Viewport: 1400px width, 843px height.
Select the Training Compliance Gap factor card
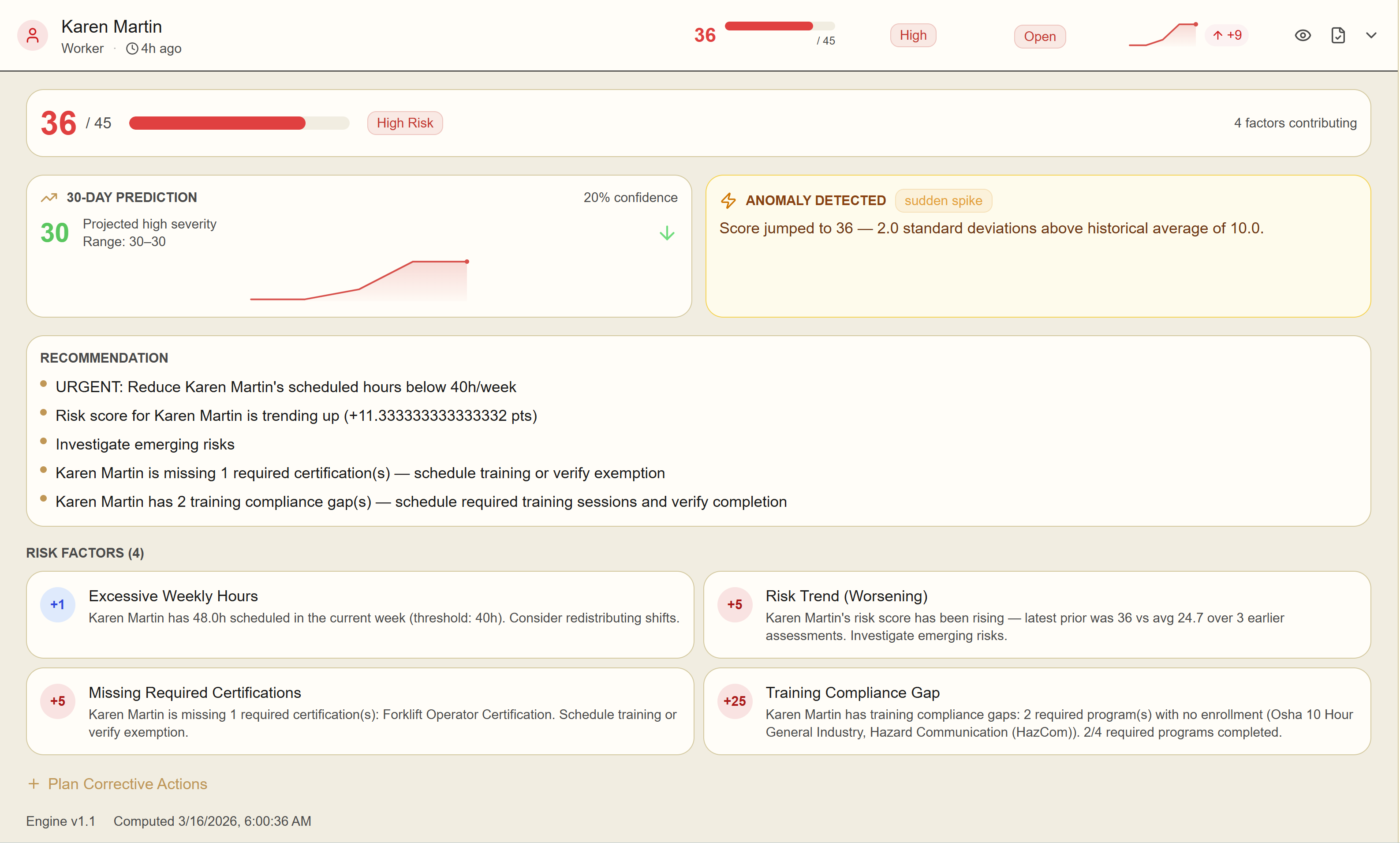[1036, 711]
